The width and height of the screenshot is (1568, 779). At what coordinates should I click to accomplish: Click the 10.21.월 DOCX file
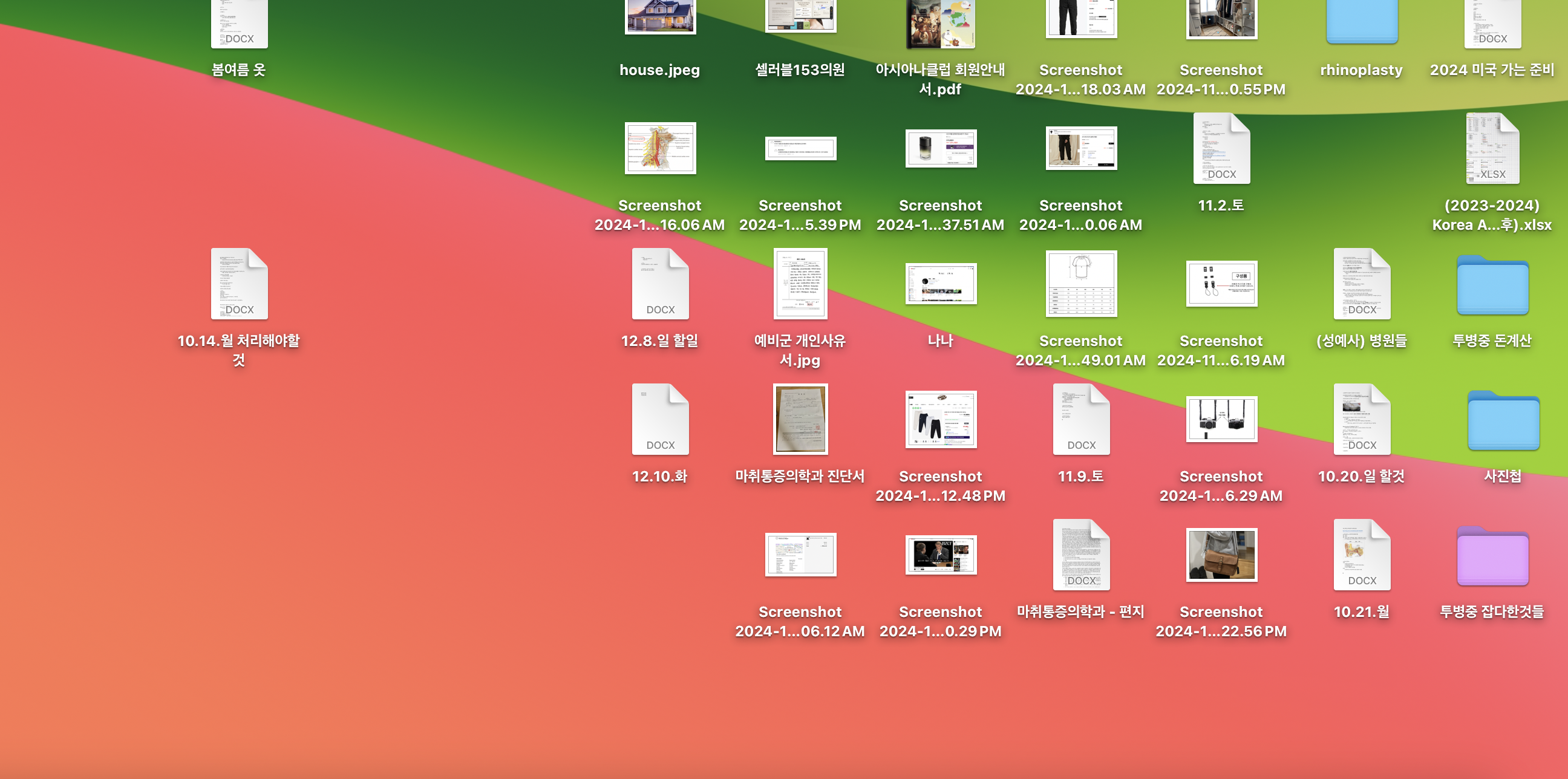1362,555
